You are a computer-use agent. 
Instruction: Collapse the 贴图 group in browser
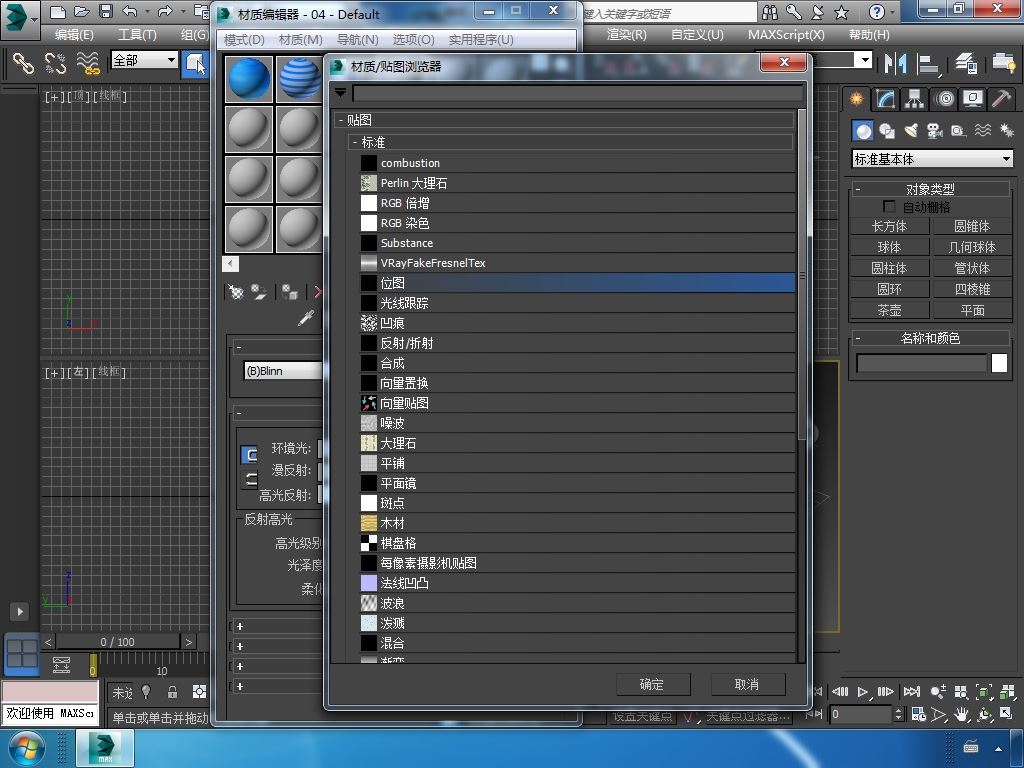341,120
